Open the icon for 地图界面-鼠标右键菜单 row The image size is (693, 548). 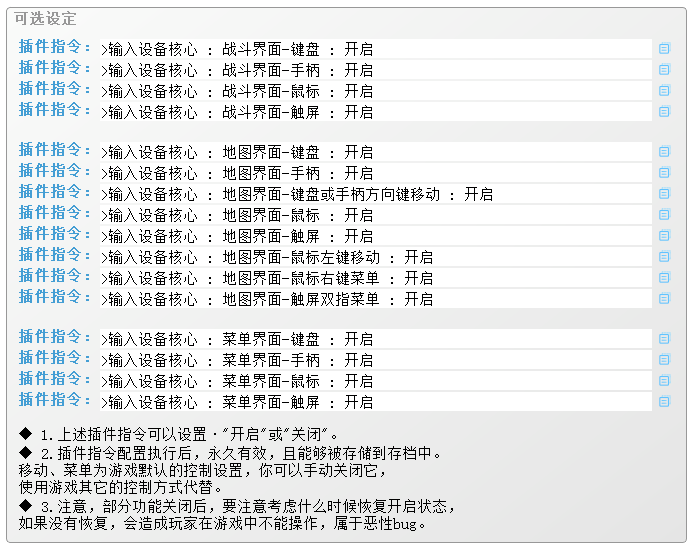pyautogui.click(x=664, y=278)
